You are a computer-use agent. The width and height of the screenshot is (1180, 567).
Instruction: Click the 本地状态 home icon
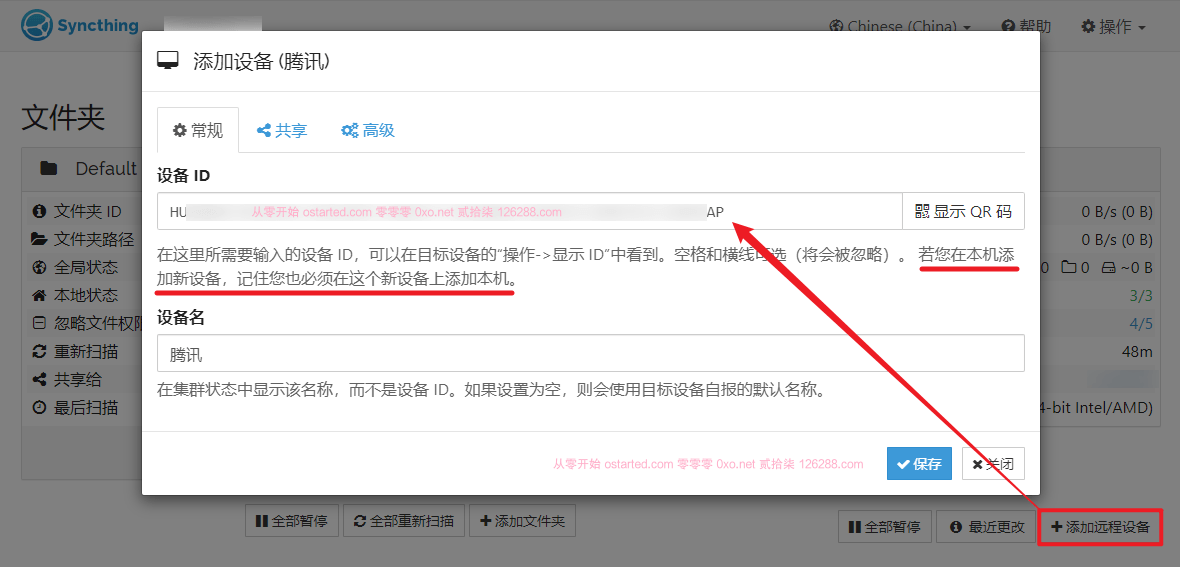[39, 295]
